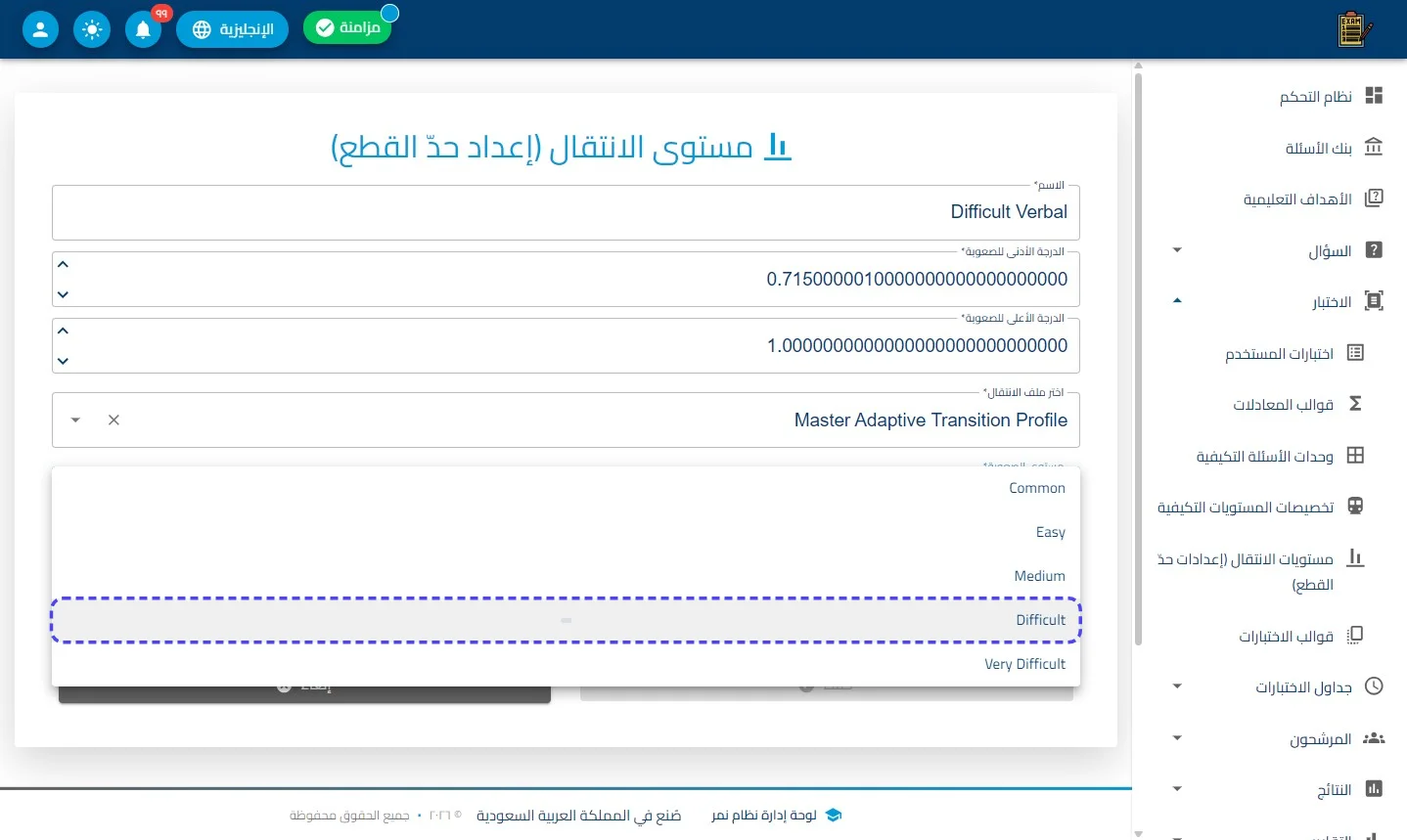Screen dimensions: 1407x840
Task: Click the السؤال question mark icon
Action: (1374, 250)
